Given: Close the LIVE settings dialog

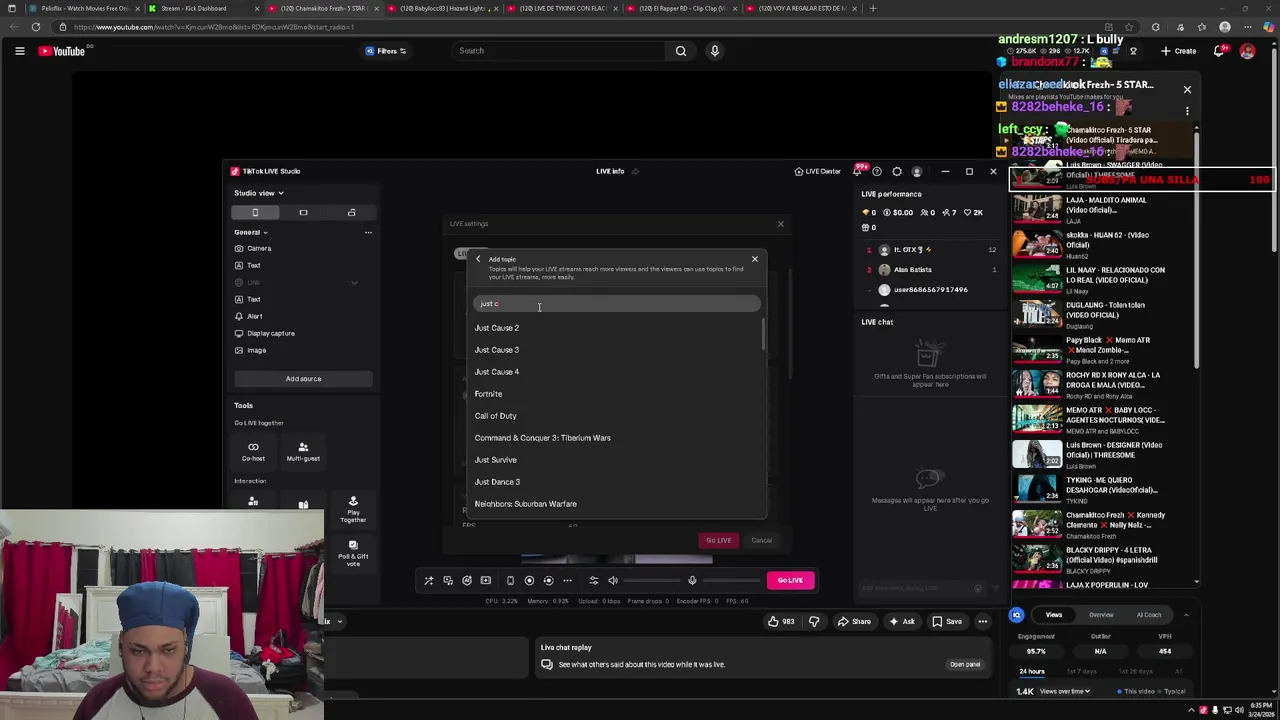Looking at the screenshot, I should click(781, 224).
